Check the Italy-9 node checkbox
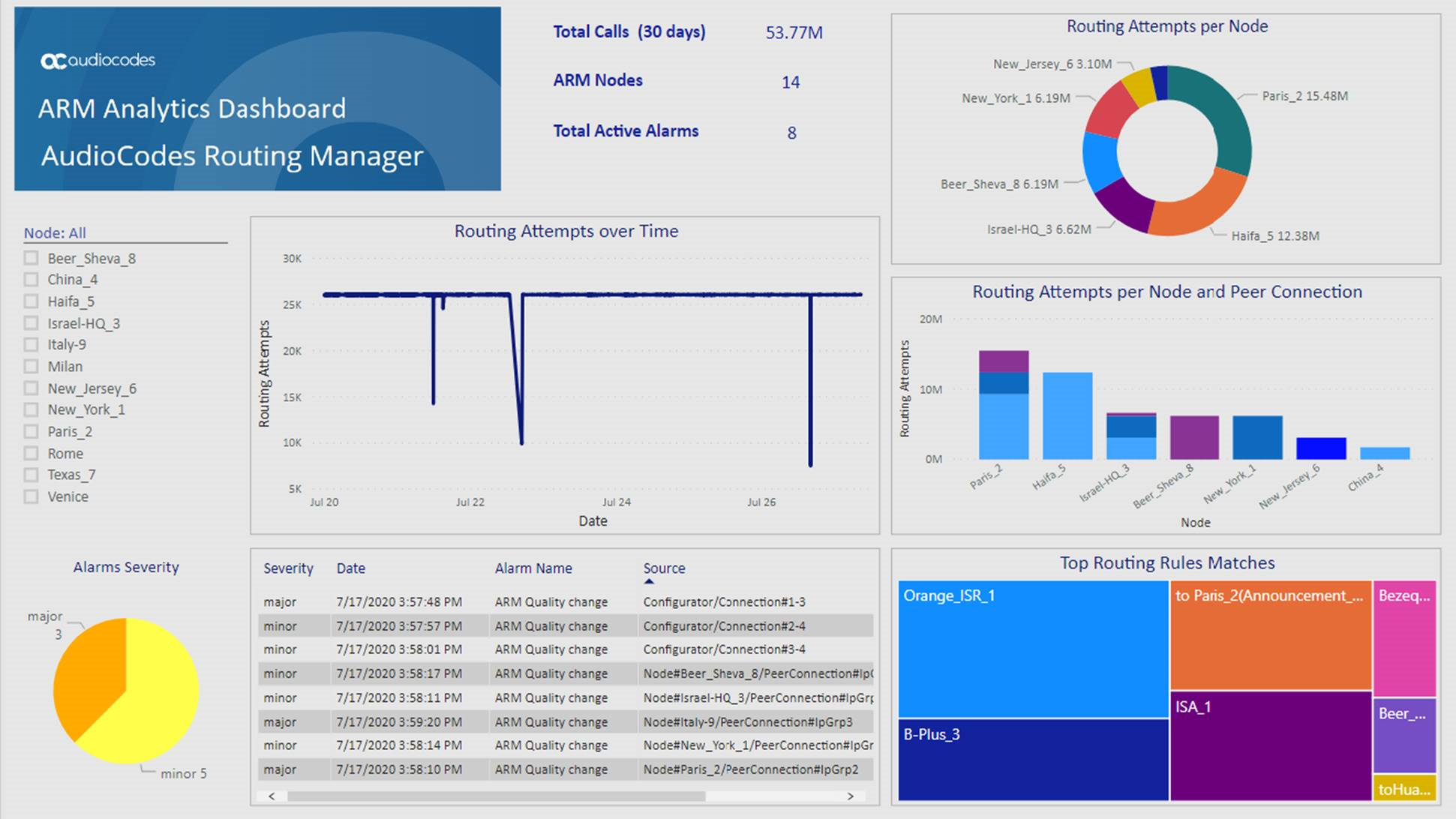Screen dimensions: 1456x819 pos(31,345)
